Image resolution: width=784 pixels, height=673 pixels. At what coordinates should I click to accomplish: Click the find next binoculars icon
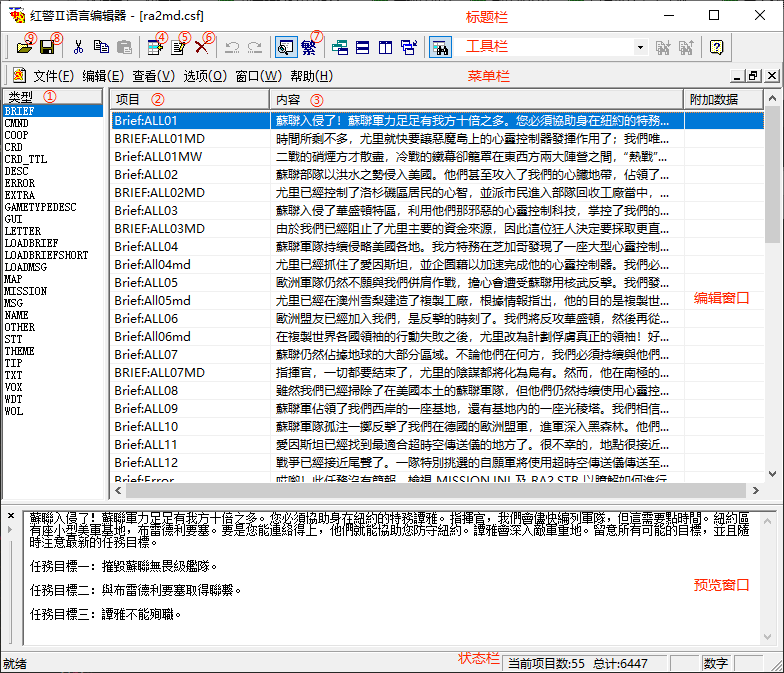point(663,48)
